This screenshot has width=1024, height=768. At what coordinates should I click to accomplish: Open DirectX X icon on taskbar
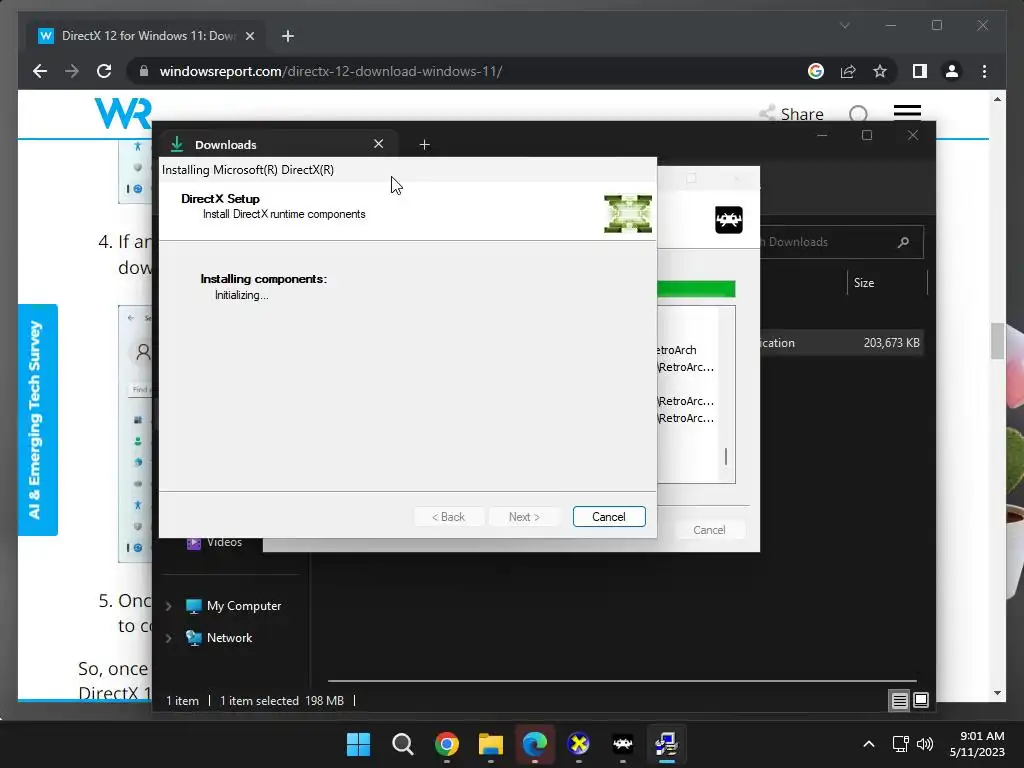point(579,744)
